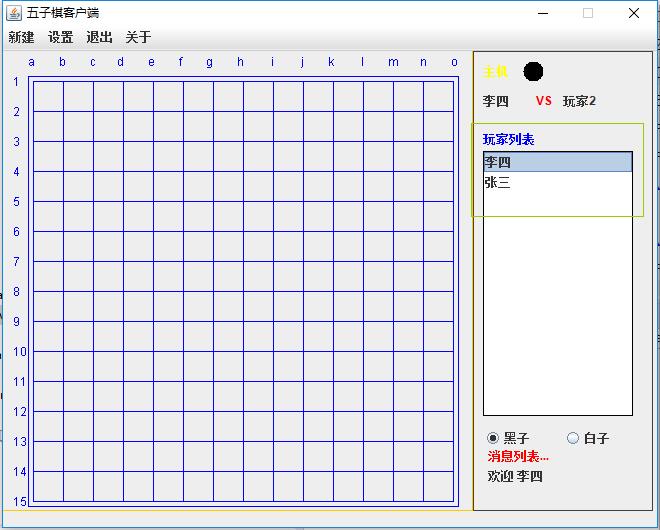Click the column label a above board

pyautogui.click(x=32, y=62)
